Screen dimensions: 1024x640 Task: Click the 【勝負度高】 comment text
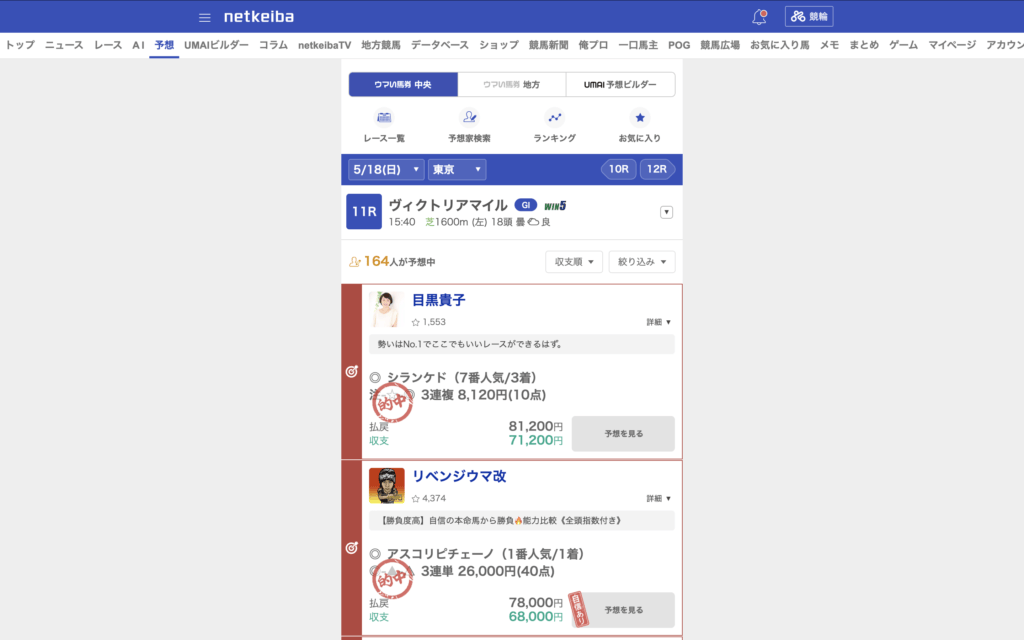click(500, 520)
